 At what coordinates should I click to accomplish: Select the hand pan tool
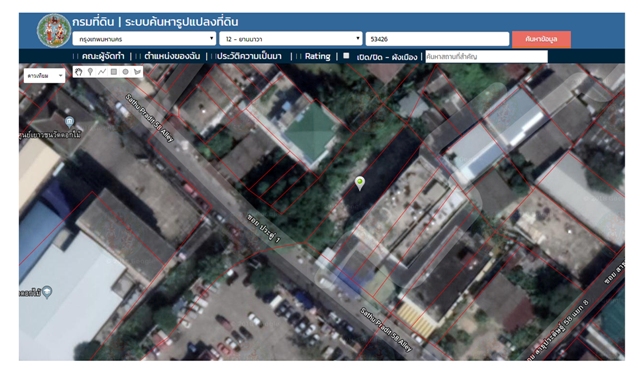(x=78, y=72)
